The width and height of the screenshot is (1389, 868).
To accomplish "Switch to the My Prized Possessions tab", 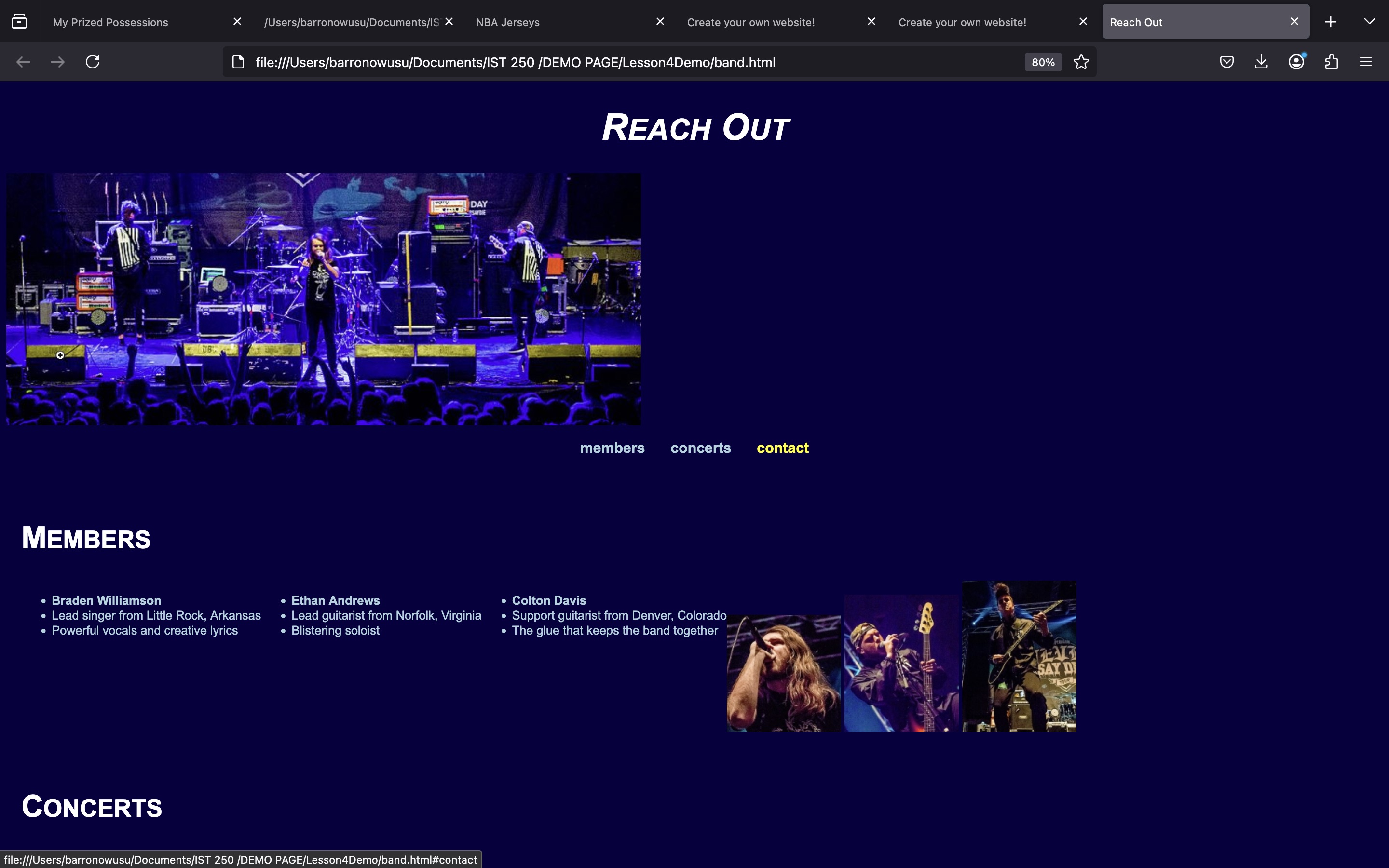I will tap(110, 22).
